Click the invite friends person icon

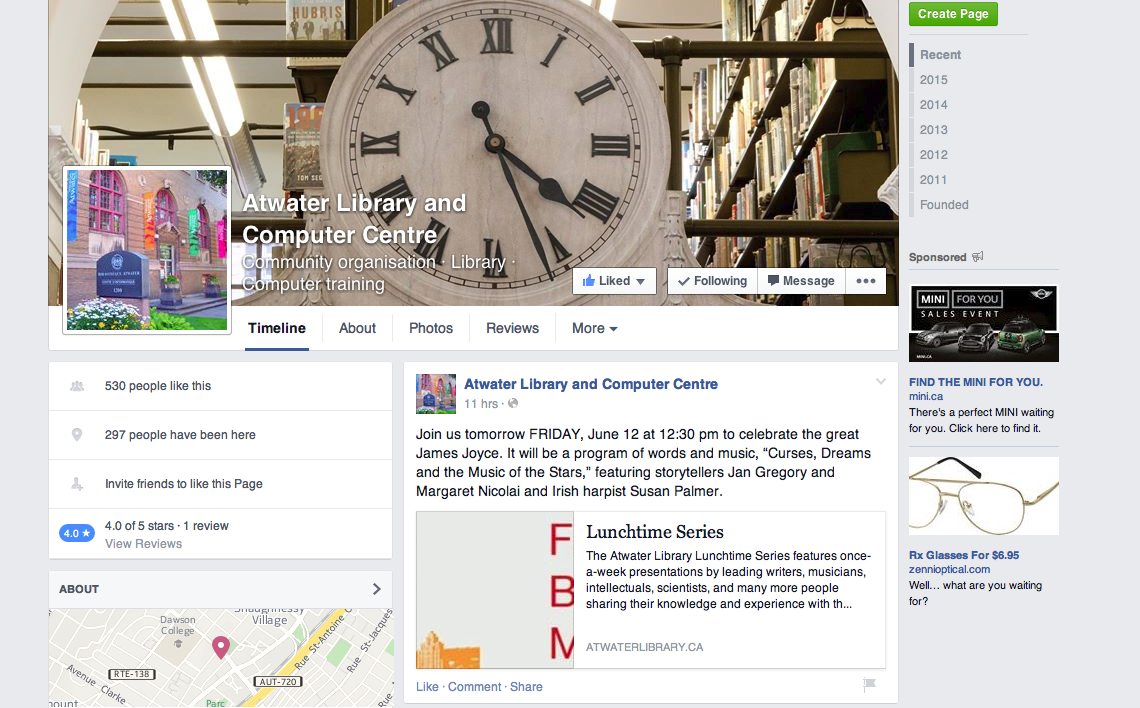click(x=77, y=483)
